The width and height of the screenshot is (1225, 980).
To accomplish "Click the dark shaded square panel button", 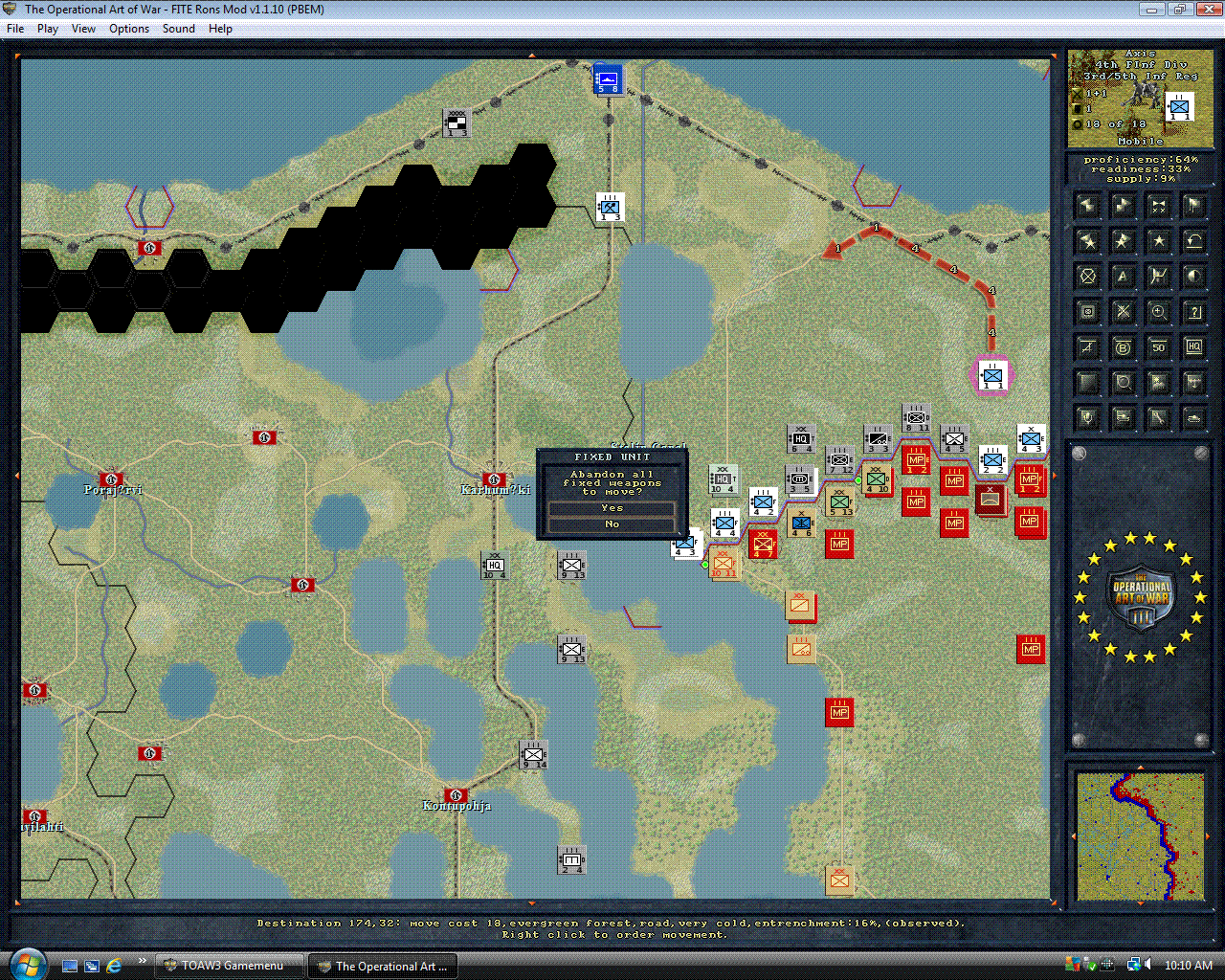I will pyautogui.click(x=1087, y=383).
